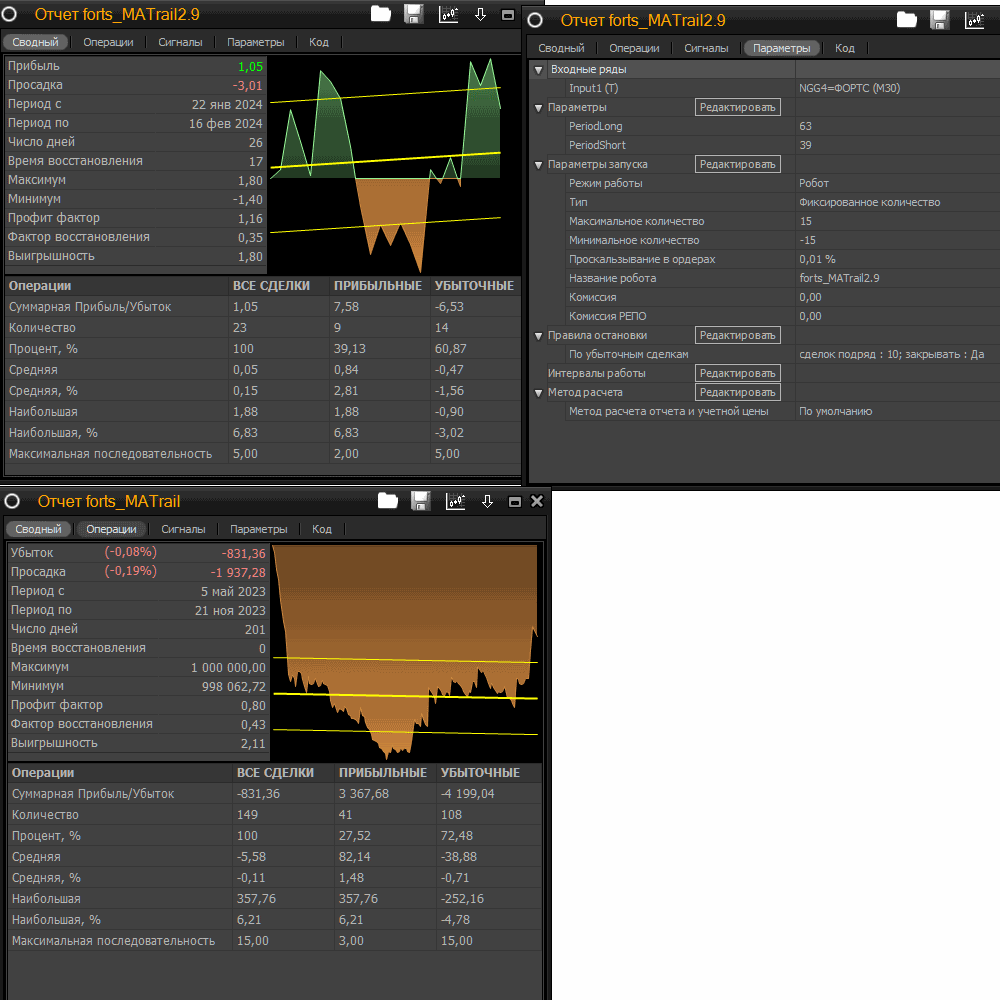Click the down arrow icon in the bottom forts_MATrail header
This screenshot has height=1000, width=1000.
tap(488, 501)
